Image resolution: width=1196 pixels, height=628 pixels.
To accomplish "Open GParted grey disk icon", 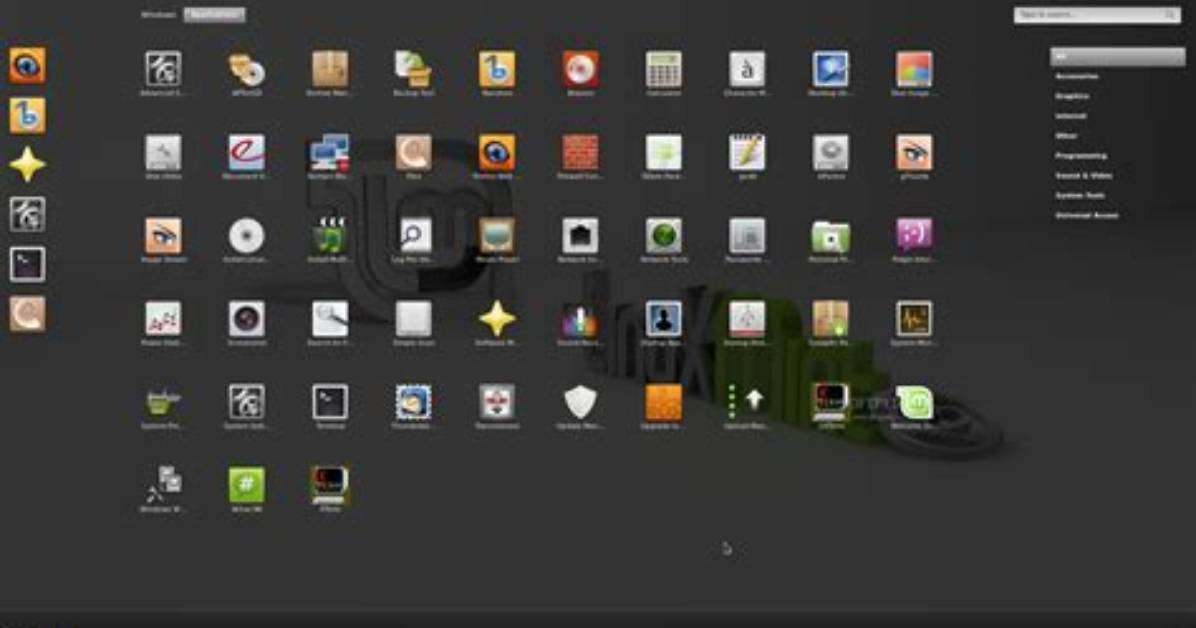I will coord(831,153).
